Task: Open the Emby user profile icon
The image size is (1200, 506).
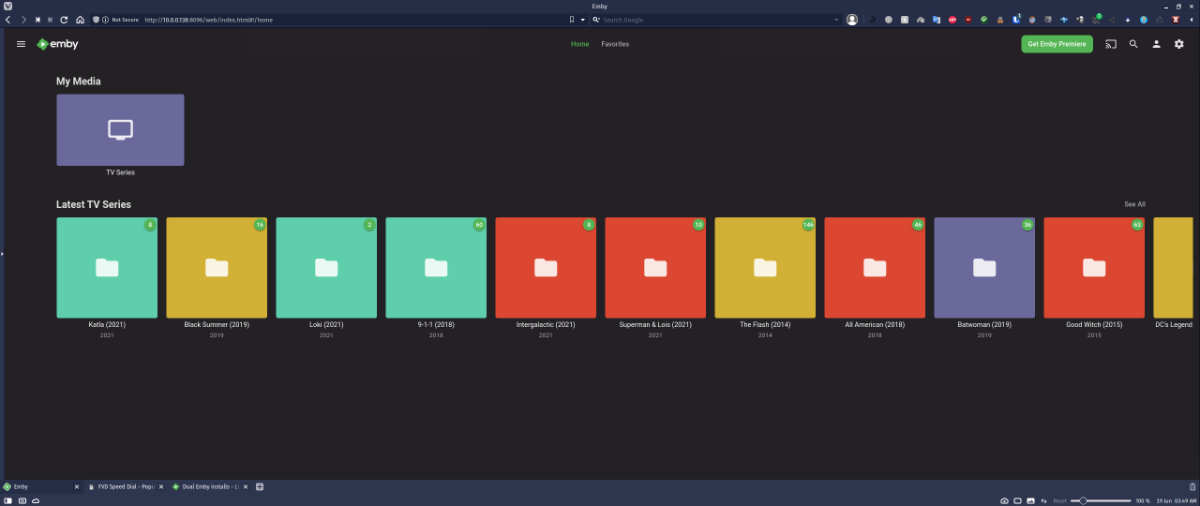Action: [1156, 44]
